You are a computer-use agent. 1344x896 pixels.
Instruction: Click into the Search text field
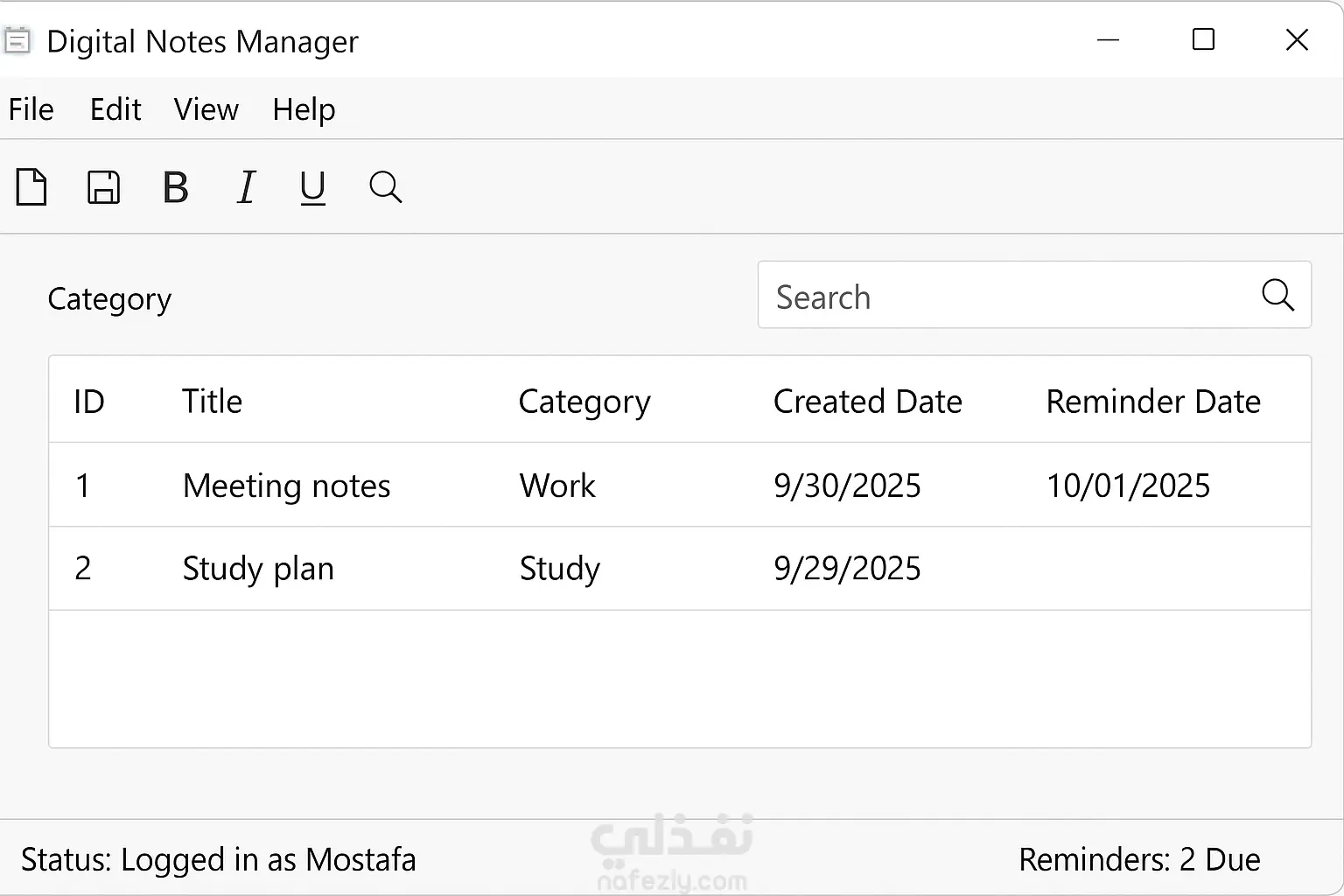click(1006, 297)
